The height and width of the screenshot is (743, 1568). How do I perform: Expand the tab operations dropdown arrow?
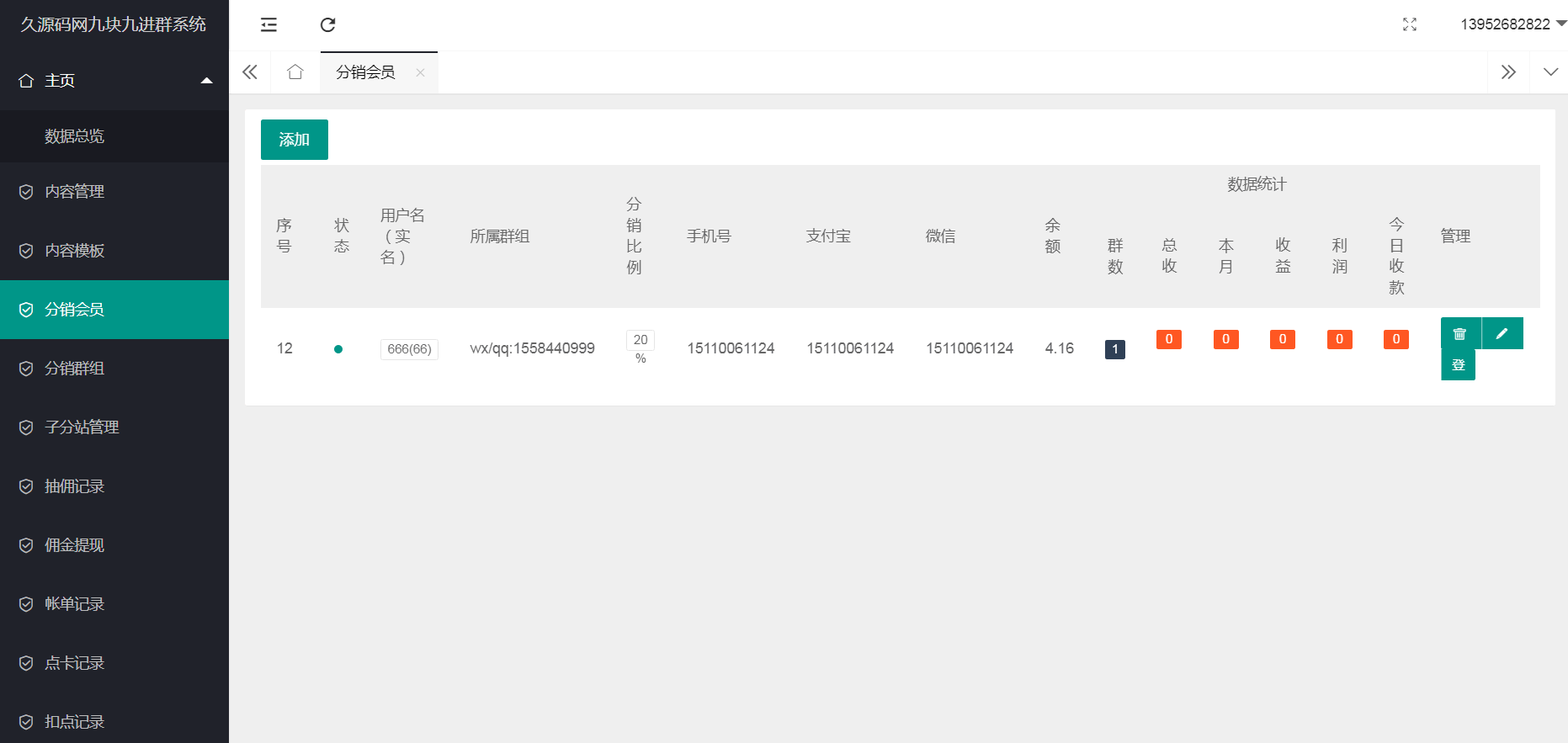[x=1550, y=72]
